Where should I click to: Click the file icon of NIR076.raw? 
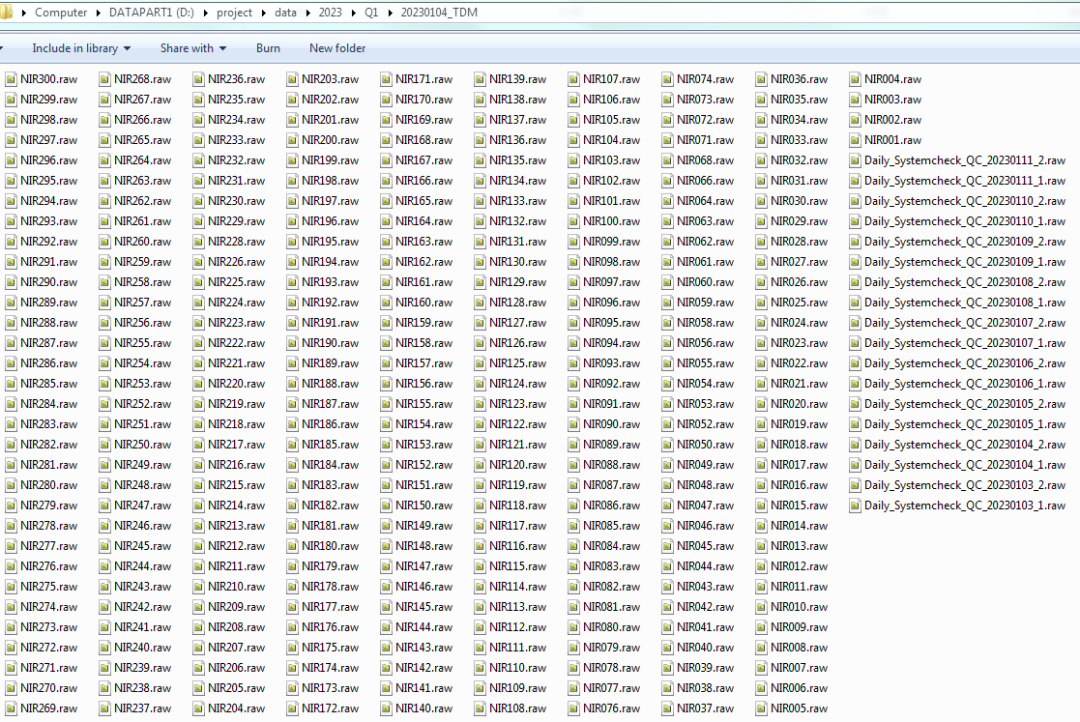[573, 708]
